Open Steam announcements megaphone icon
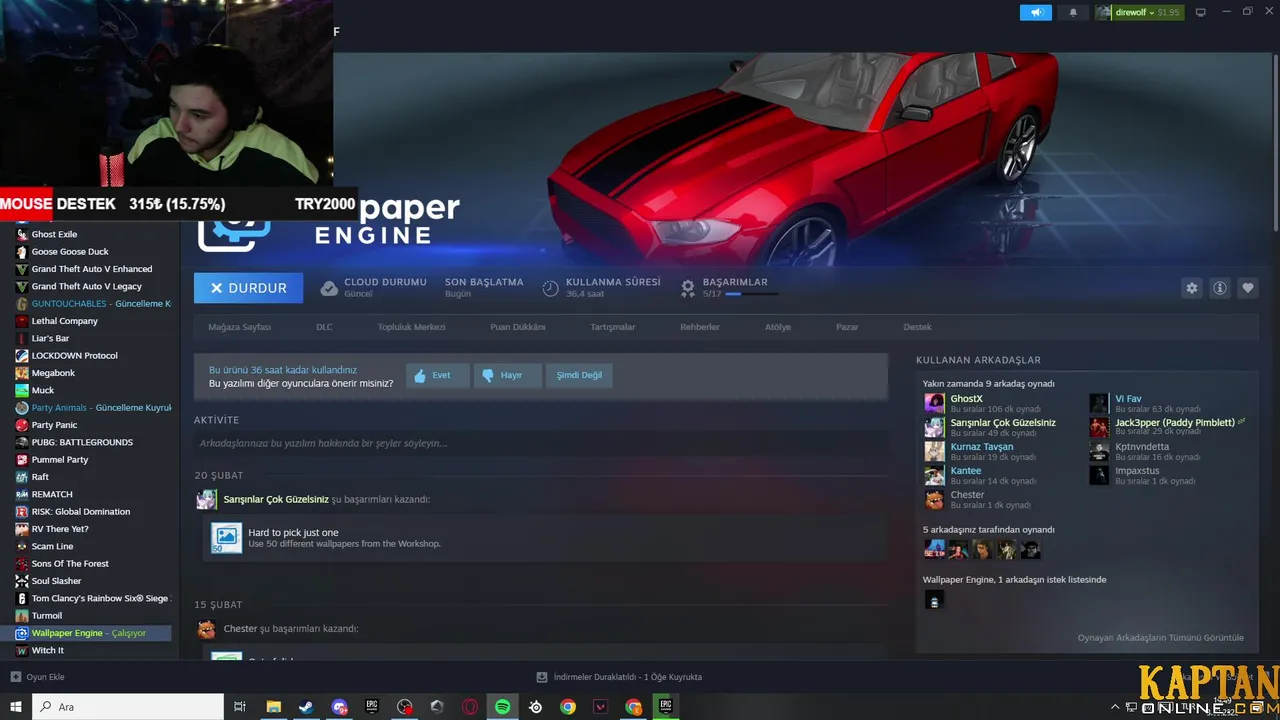Viewport: 1280px width, 720px height. 1036,12
